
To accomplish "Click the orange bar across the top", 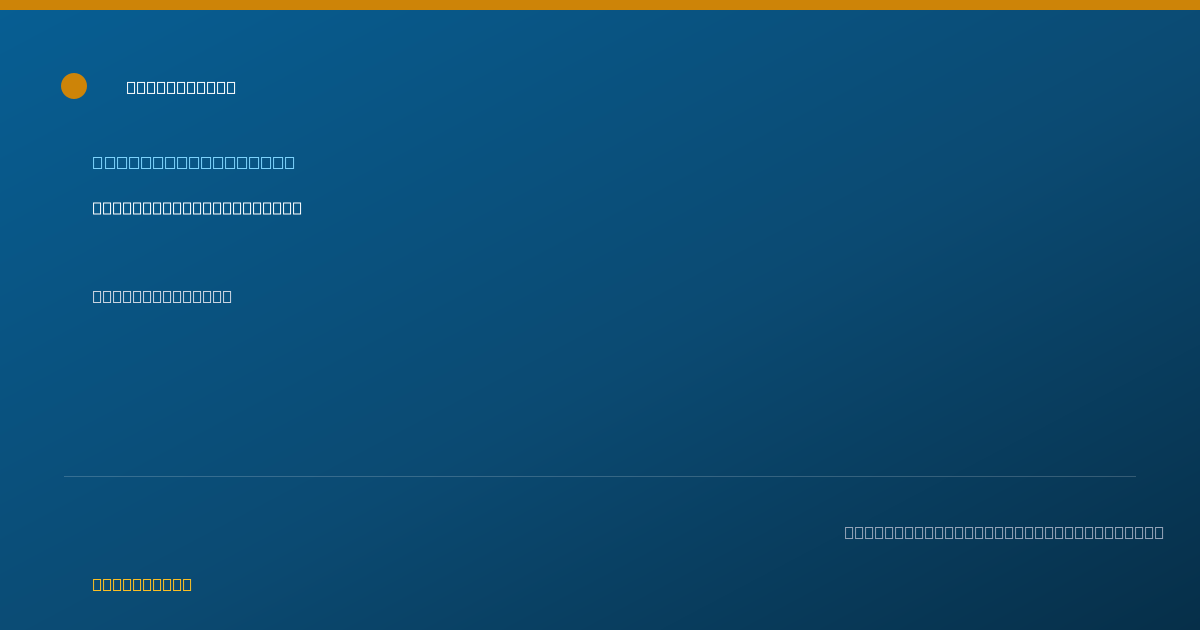I will coord(600,5).
